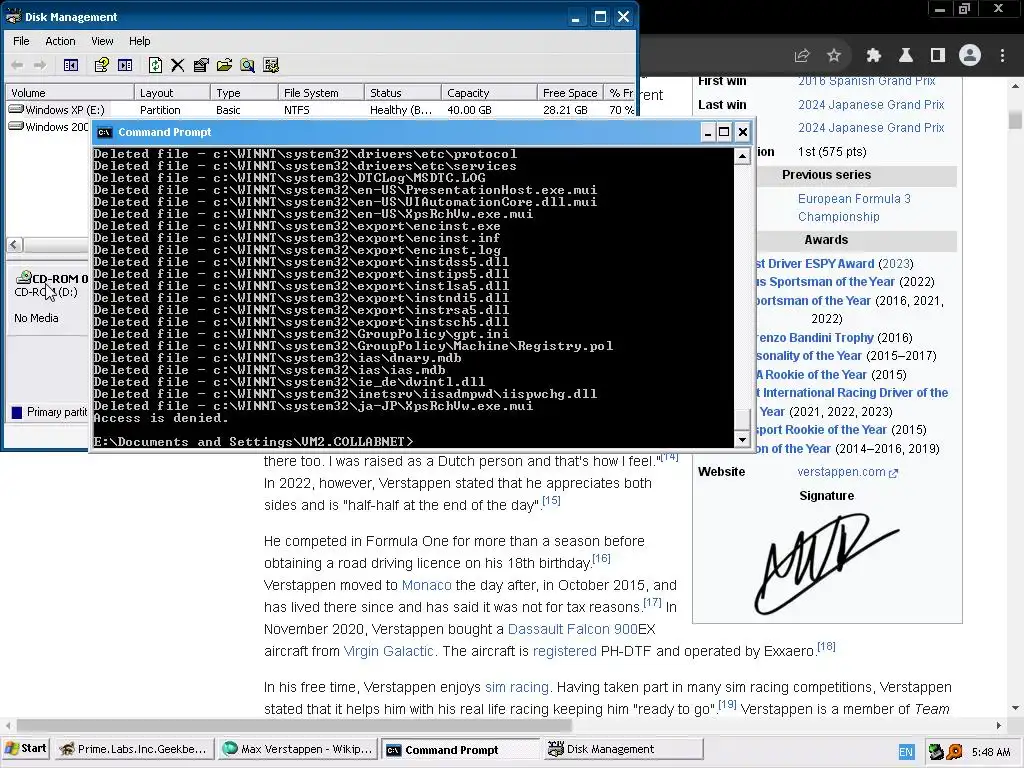Click the Chrome page horizontal scrollbar thumb
Screen dimensions: 1024x768
pyautogui.click(x=294, y=726)
